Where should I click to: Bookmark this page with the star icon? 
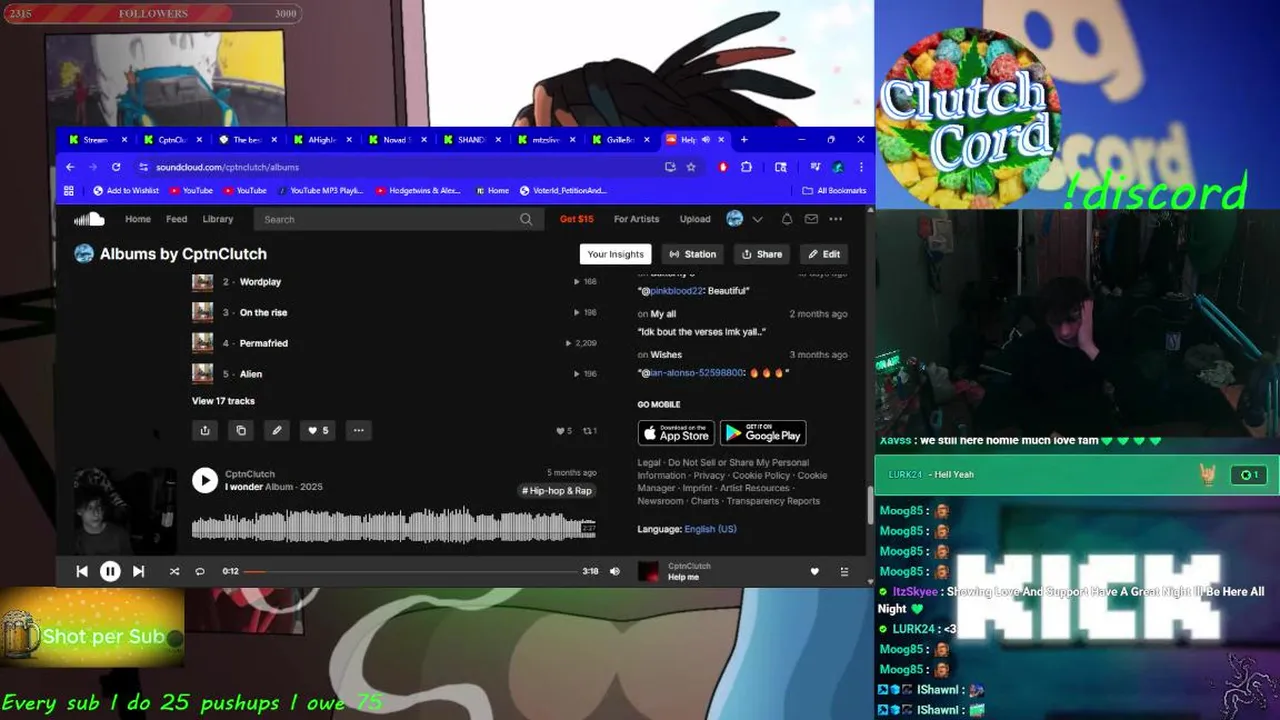click(691, 167)
